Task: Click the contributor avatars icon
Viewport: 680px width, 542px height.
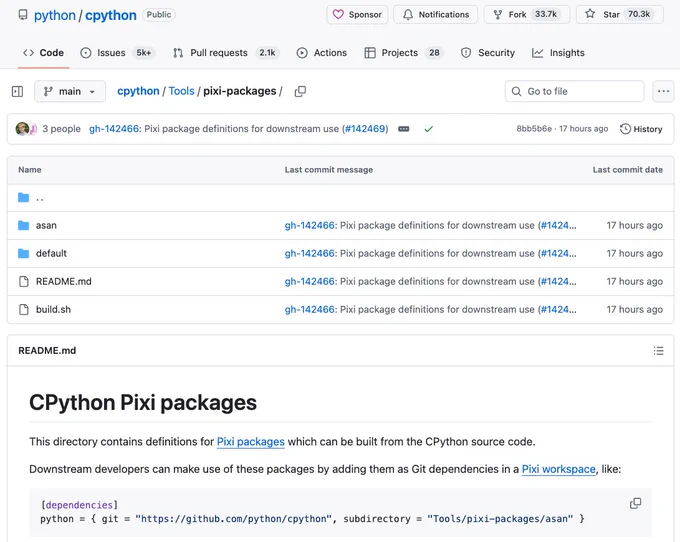Action: [x=26, y=129]
